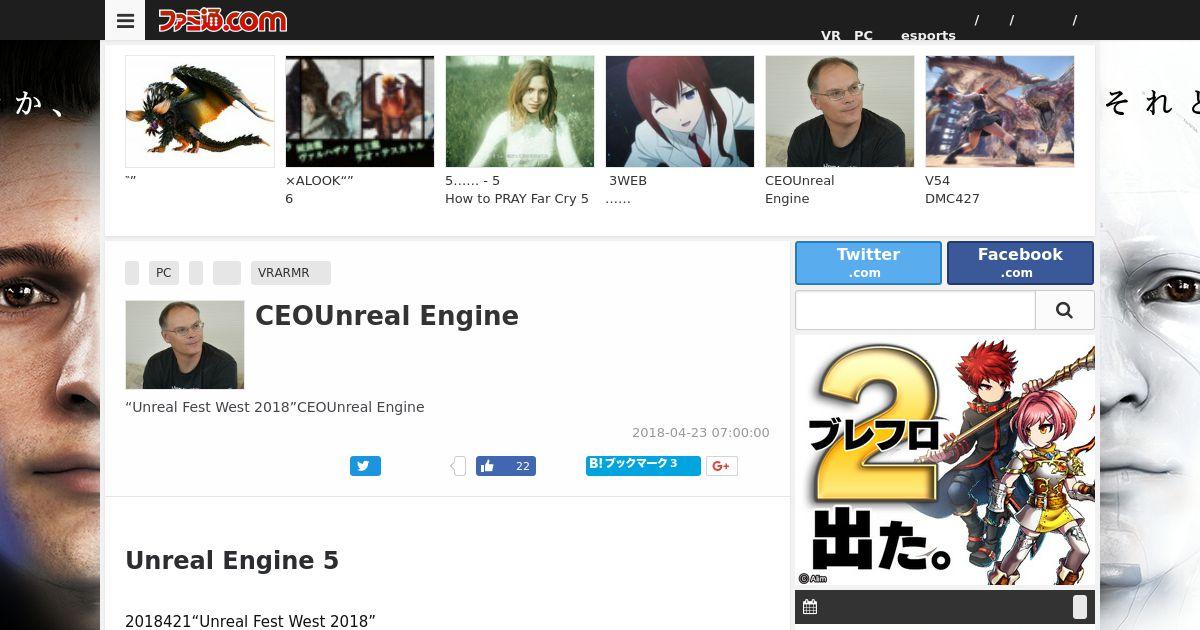Click the 'Unreal Engine 5' section heading
This screenshot has width=1200, height=630.
tap(232, 561)
